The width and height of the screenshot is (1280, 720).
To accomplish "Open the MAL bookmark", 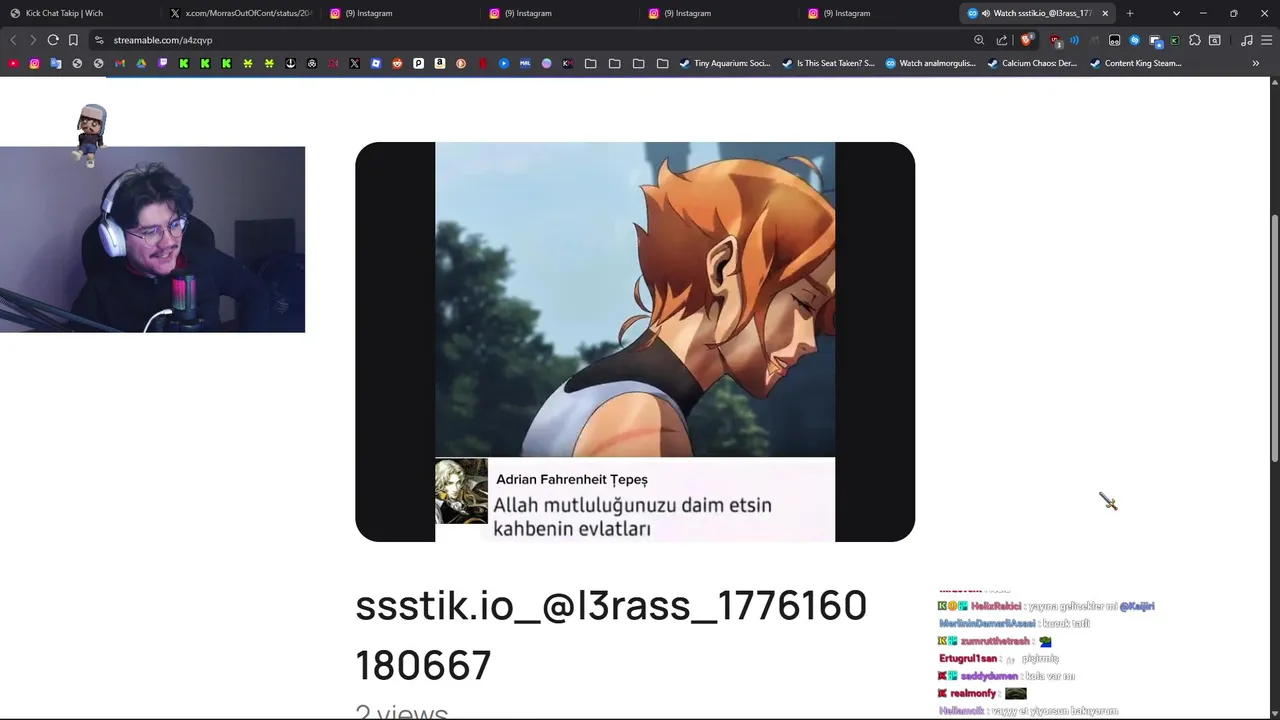I will pyautogui.click(x=525, y=63).
